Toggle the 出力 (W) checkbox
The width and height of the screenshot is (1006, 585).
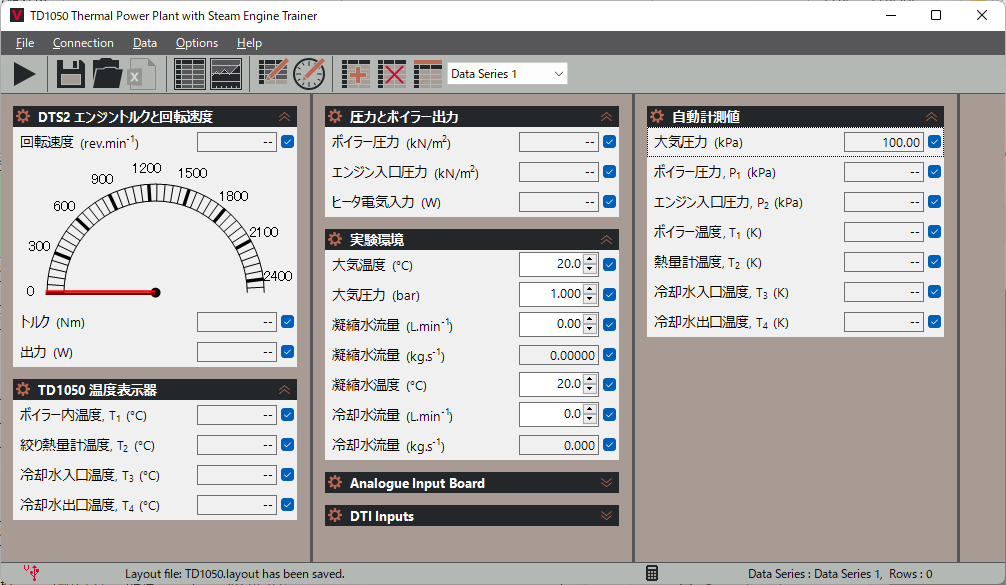(287, 352)
